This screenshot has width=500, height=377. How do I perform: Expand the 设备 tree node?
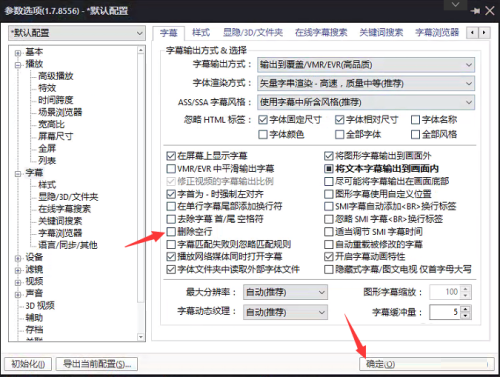pyautogui.click(x=18, y=258)
